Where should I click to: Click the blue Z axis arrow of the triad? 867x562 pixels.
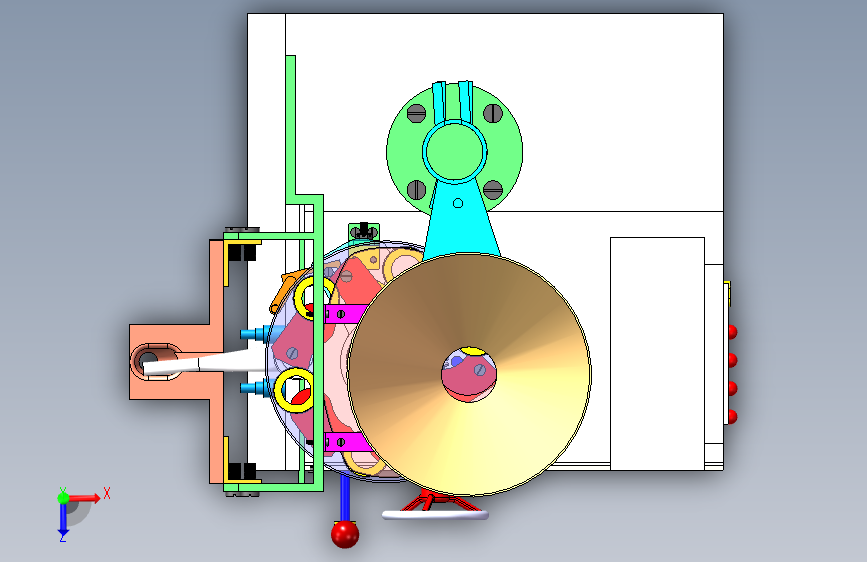63,520
